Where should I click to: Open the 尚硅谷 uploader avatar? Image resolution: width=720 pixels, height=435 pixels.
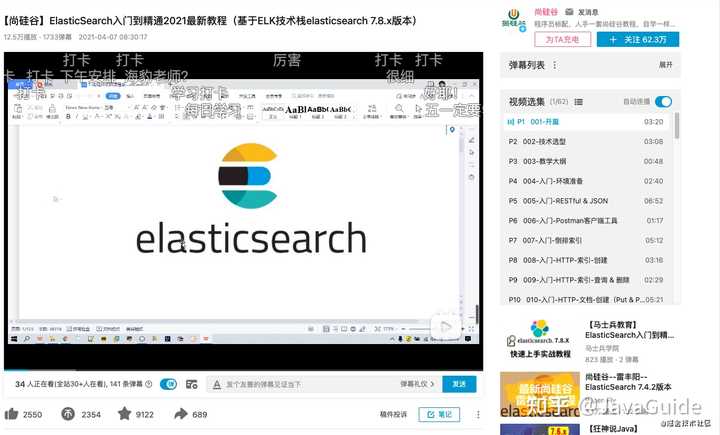[x=514, y=20]
